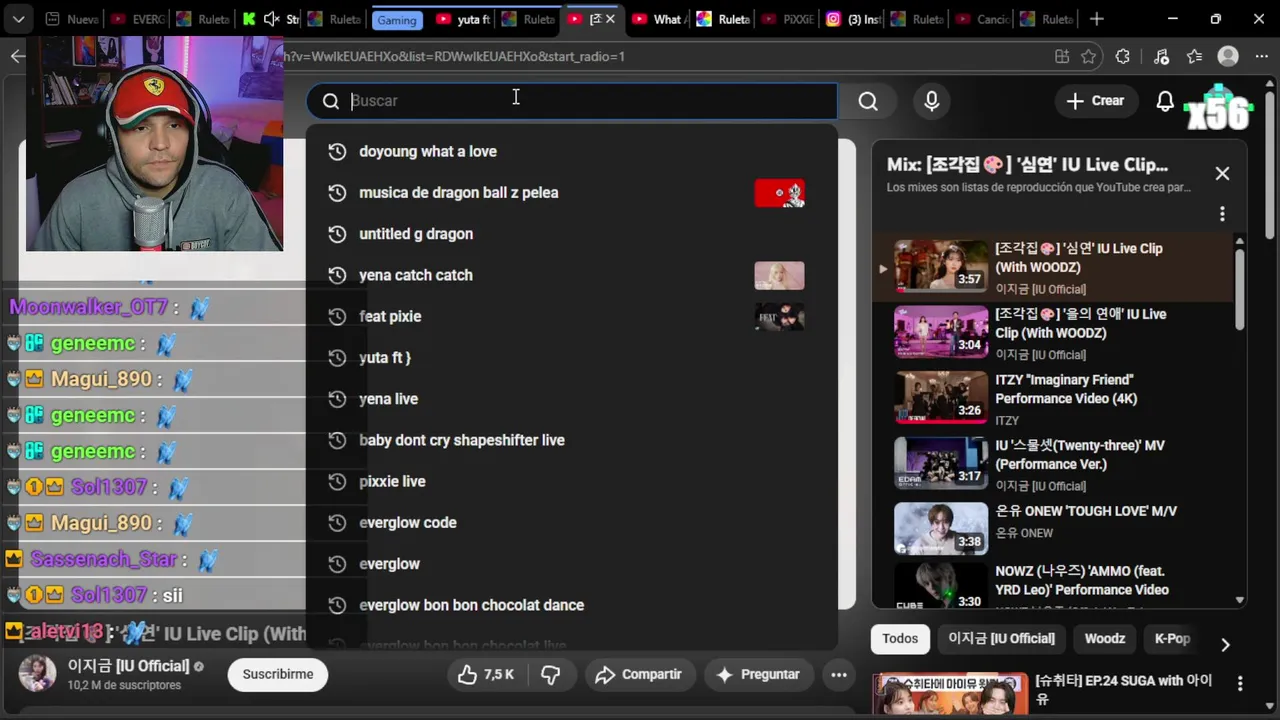
Task: Play ITZY 'Imaginary Friend' Performance Video
Action: tap(1052, 398)
